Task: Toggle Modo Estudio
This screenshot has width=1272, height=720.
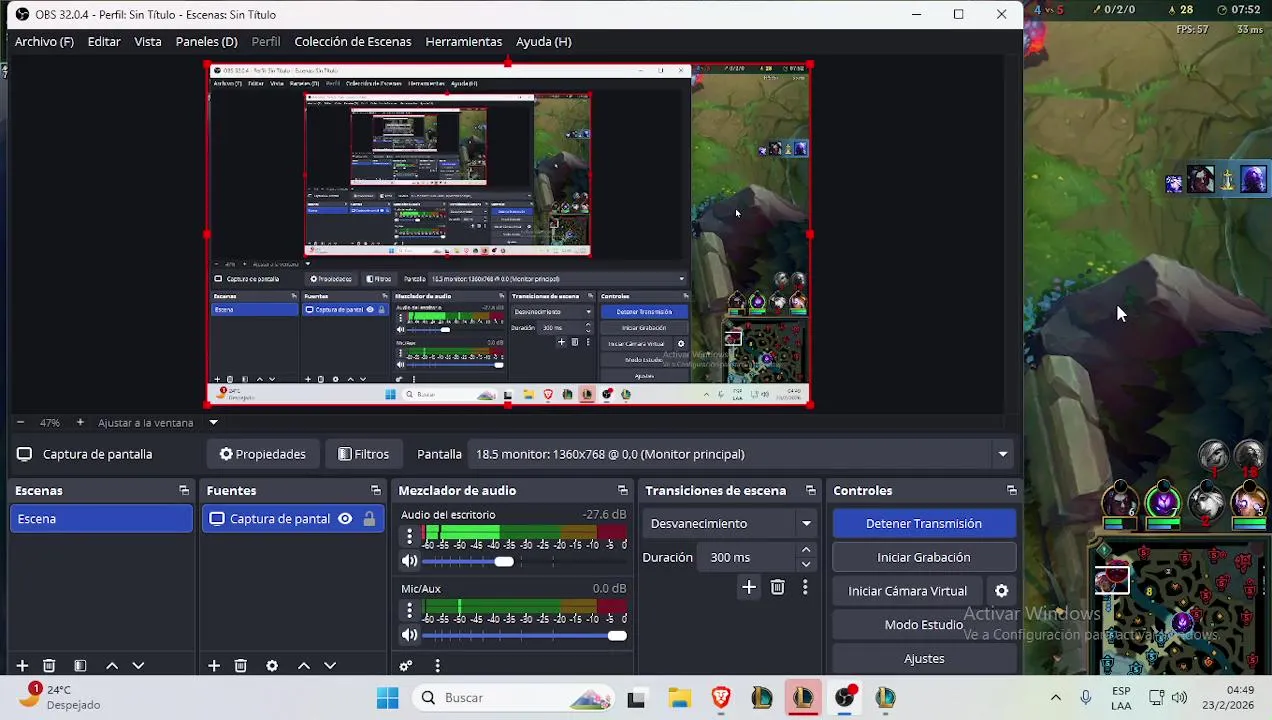Action: (924, 625)
